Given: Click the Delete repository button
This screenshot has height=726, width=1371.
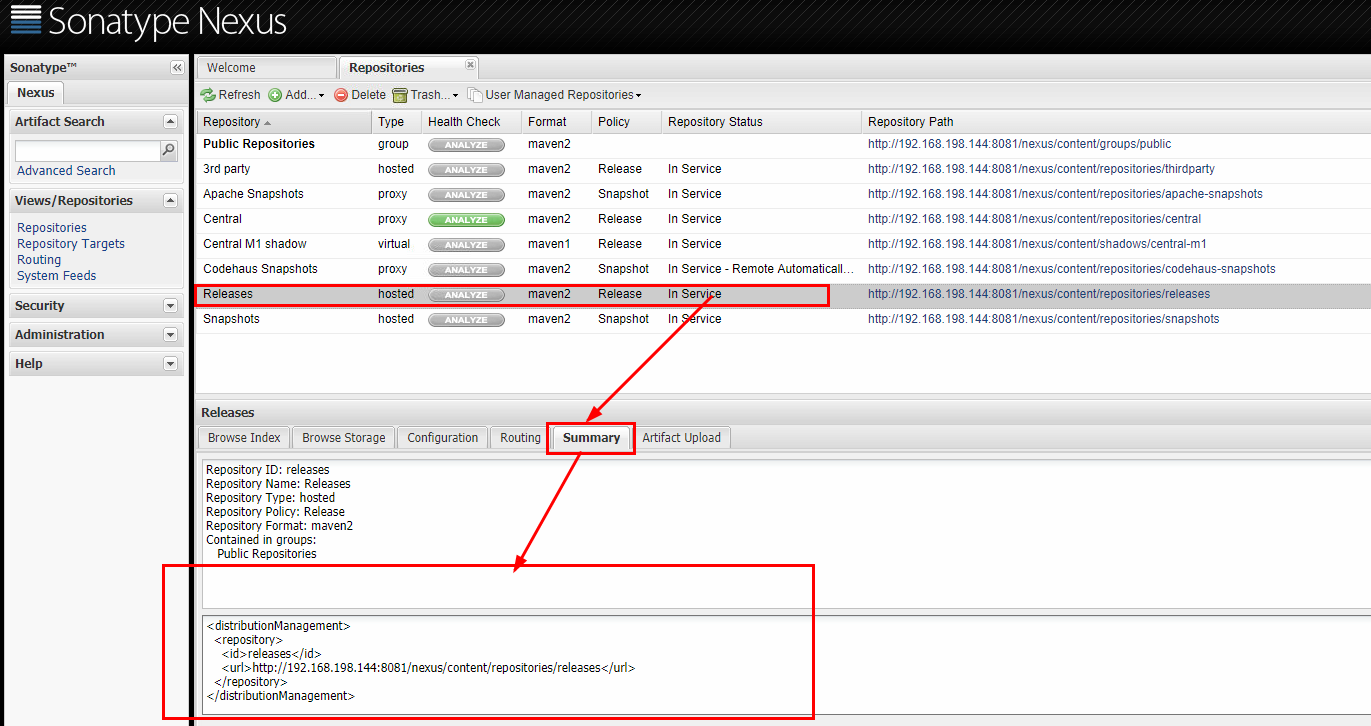Looking at the screenshot, I should coord(360,95).
